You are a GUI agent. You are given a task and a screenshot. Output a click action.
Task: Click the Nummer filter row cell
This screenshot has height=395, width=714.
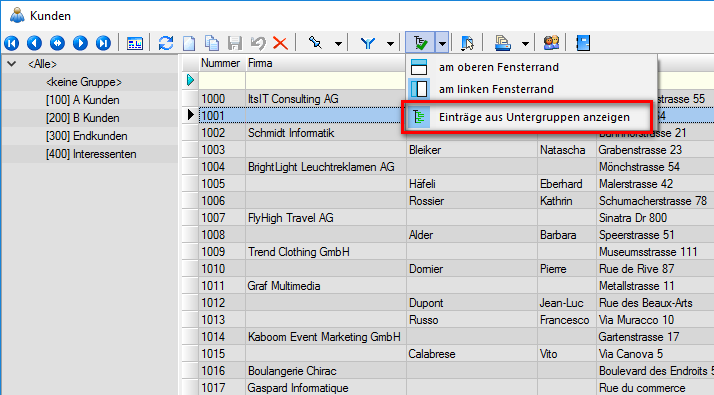(222, 80)
